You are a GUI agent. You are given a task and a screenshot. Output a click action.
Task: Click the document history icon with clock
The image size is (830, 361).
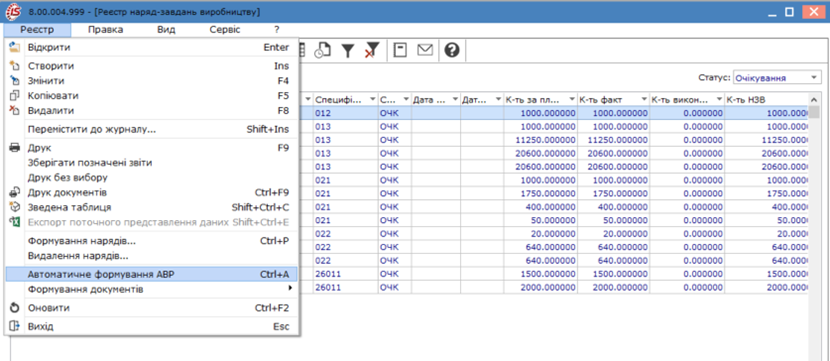tap(323, 51)
